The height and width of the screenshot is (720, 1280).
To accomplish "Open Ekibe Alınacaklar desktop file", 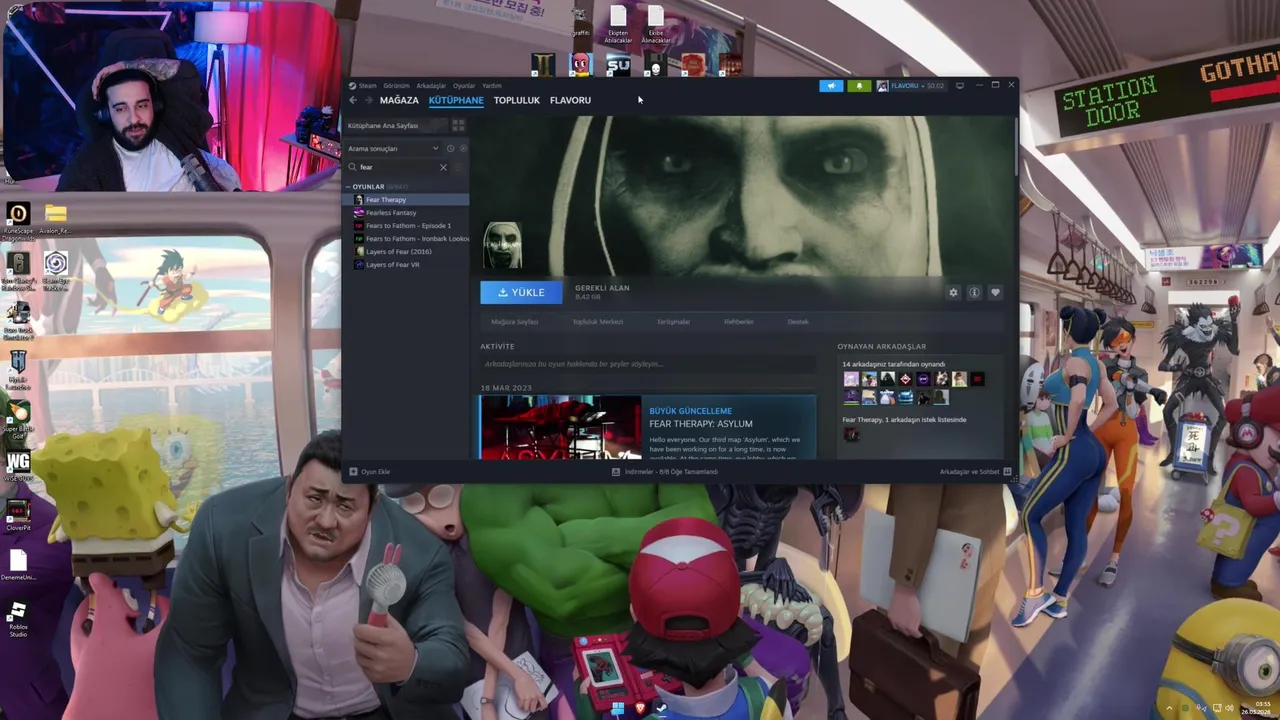I will coord(655,24).
